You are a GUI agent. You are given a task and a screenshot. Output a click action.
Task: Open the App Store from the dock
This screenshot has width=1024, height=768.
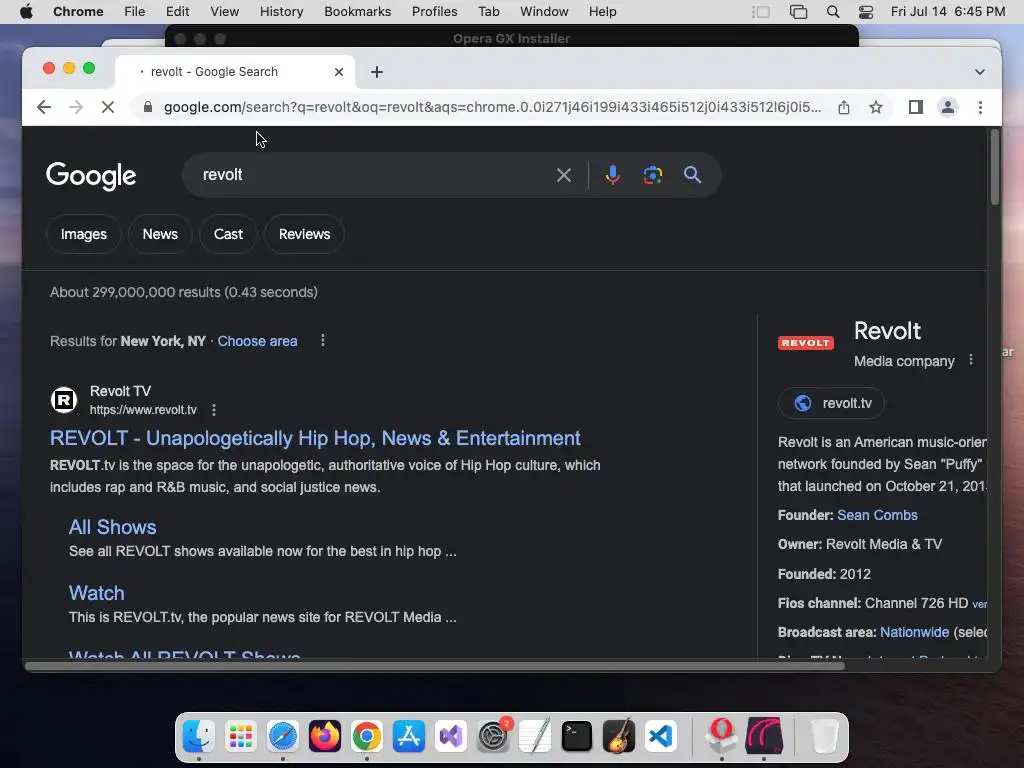[409, 737]
